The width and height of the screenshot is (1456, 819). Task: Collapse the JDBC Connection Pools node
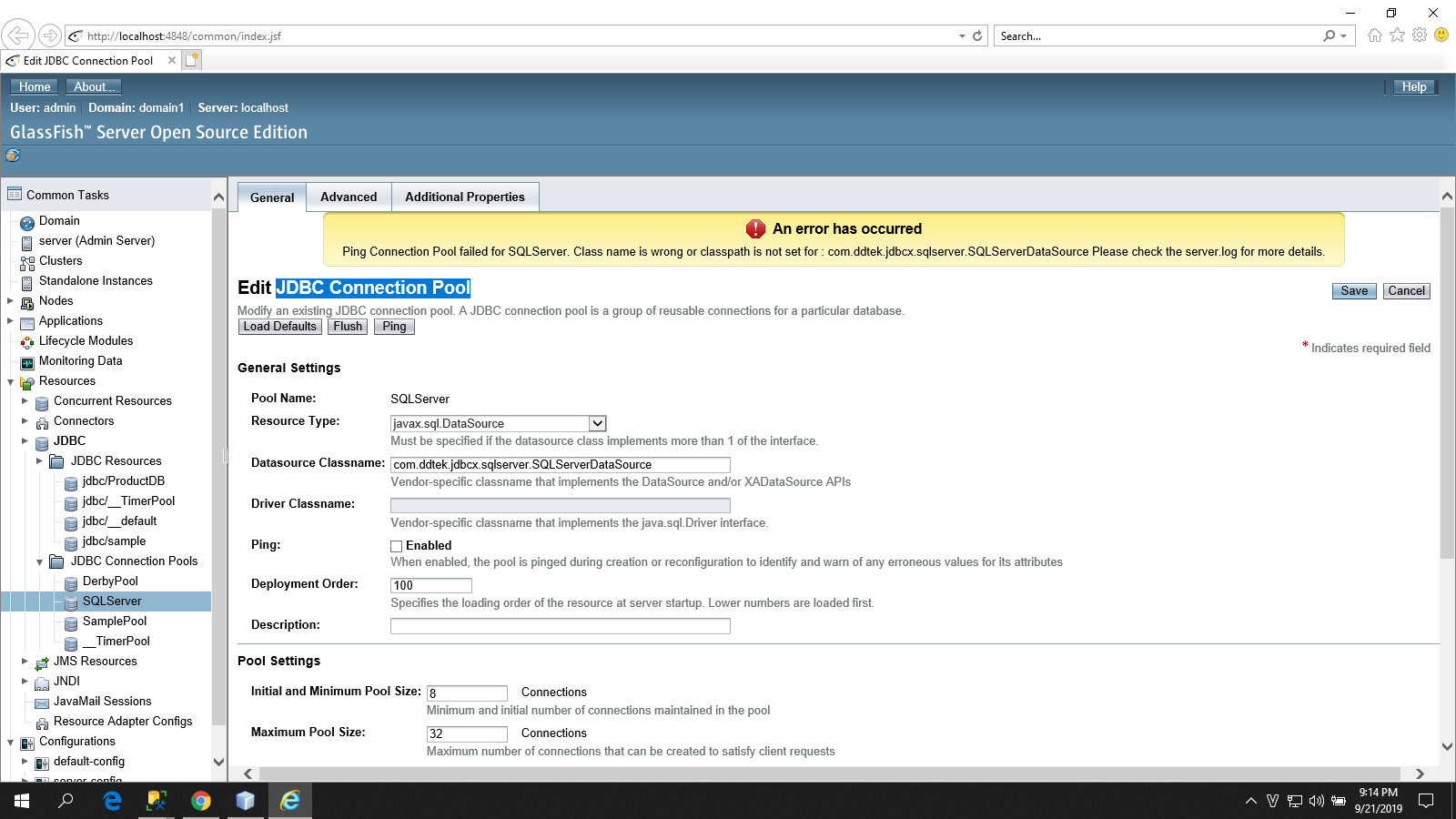coord(39,562)
